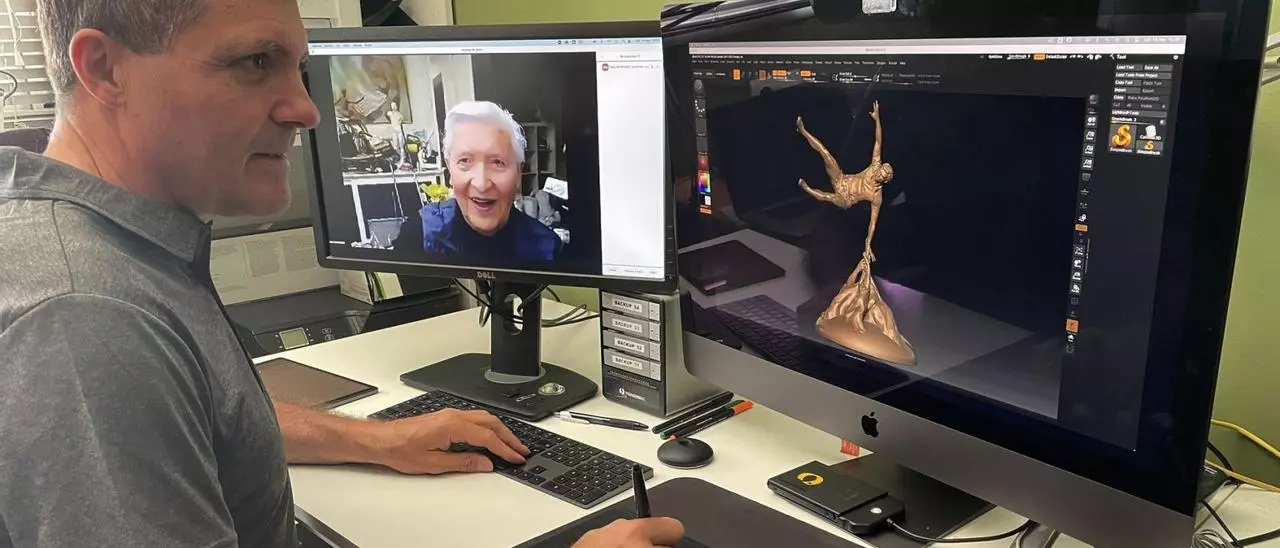
Task: Click the material sphere icon in left shelf
Action: [x=702, y=161]
